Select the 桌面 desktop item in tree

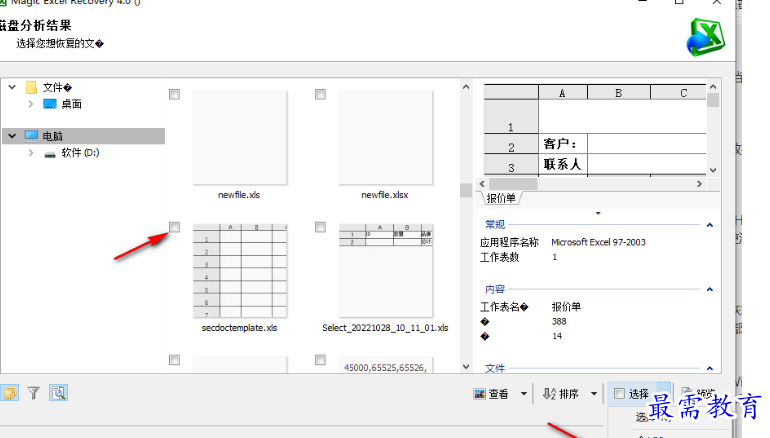coord(71,104)
